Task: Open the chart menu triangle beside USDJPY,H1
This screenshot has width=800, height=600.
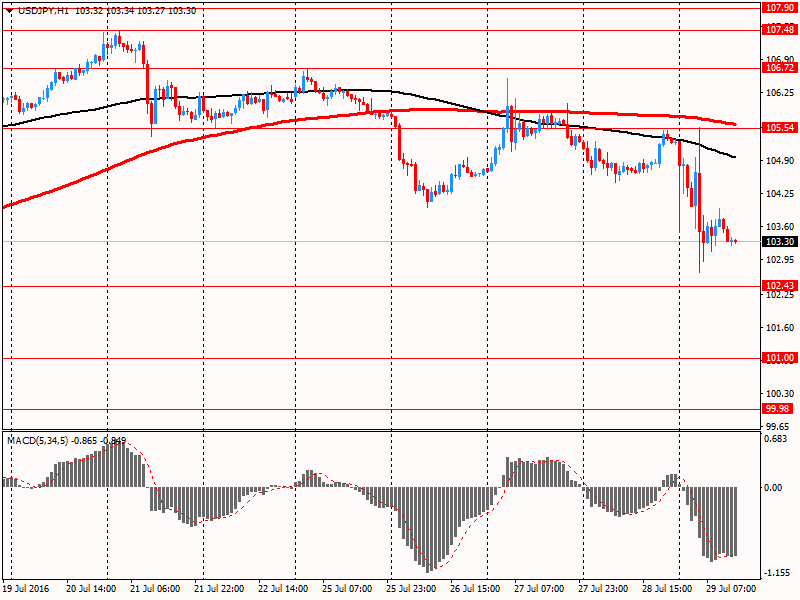Action: tap(10, 10)
